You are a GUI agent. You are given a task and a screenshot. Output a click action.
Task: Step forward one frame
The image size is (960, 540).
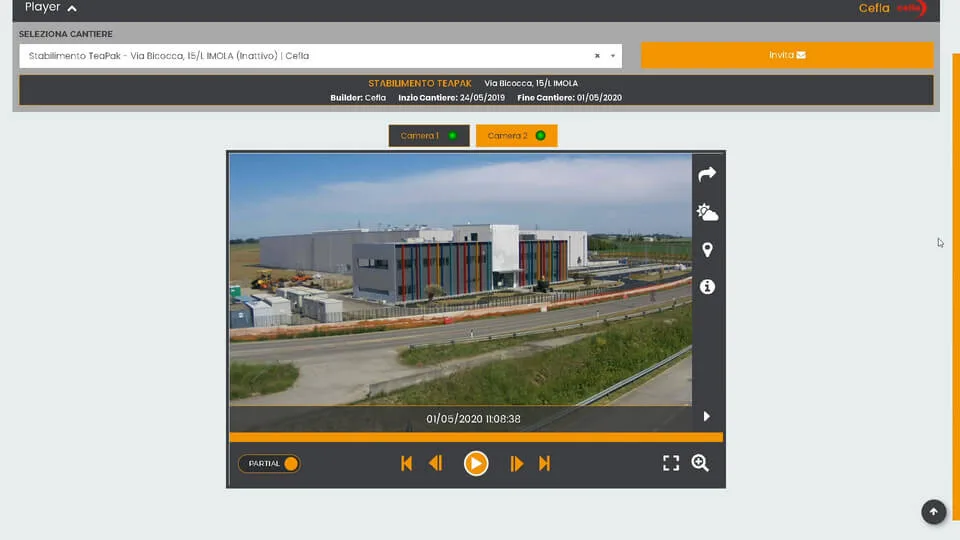click(516, 463)
